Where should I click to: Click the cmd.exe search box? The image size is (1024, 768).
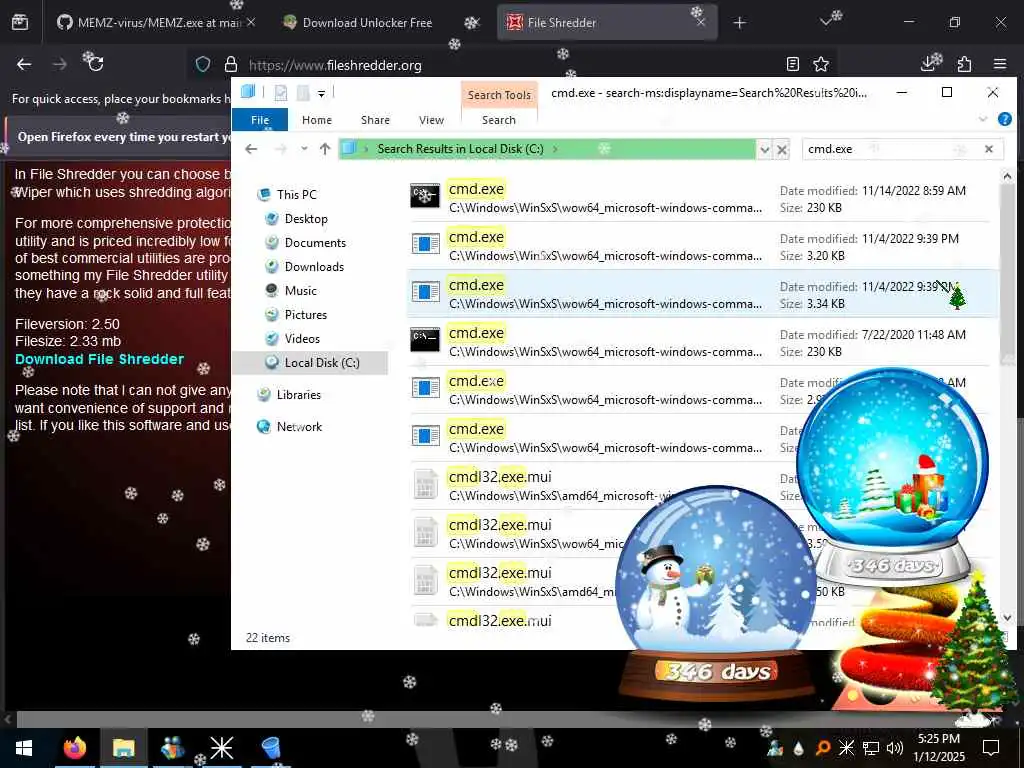(891, 149)
